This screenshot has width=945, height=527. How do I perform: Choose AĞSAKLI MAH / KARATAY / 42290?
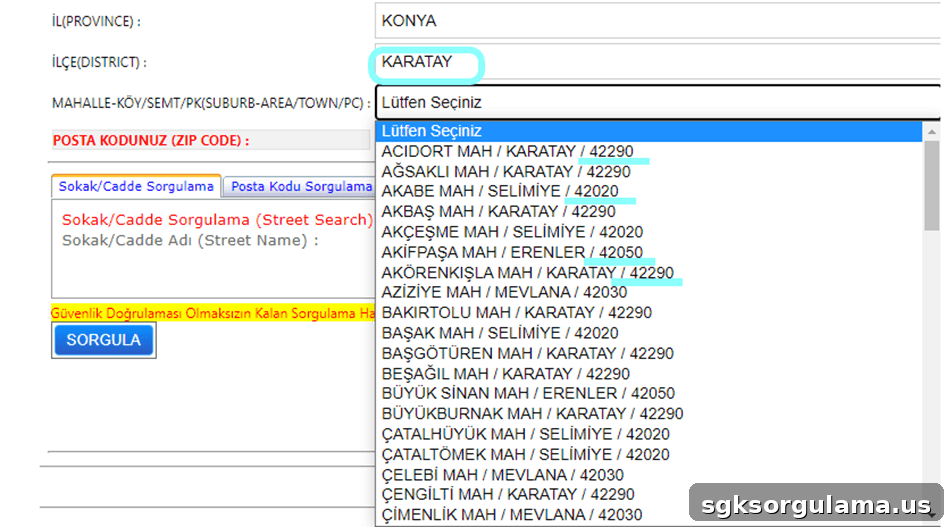[649, 172]
